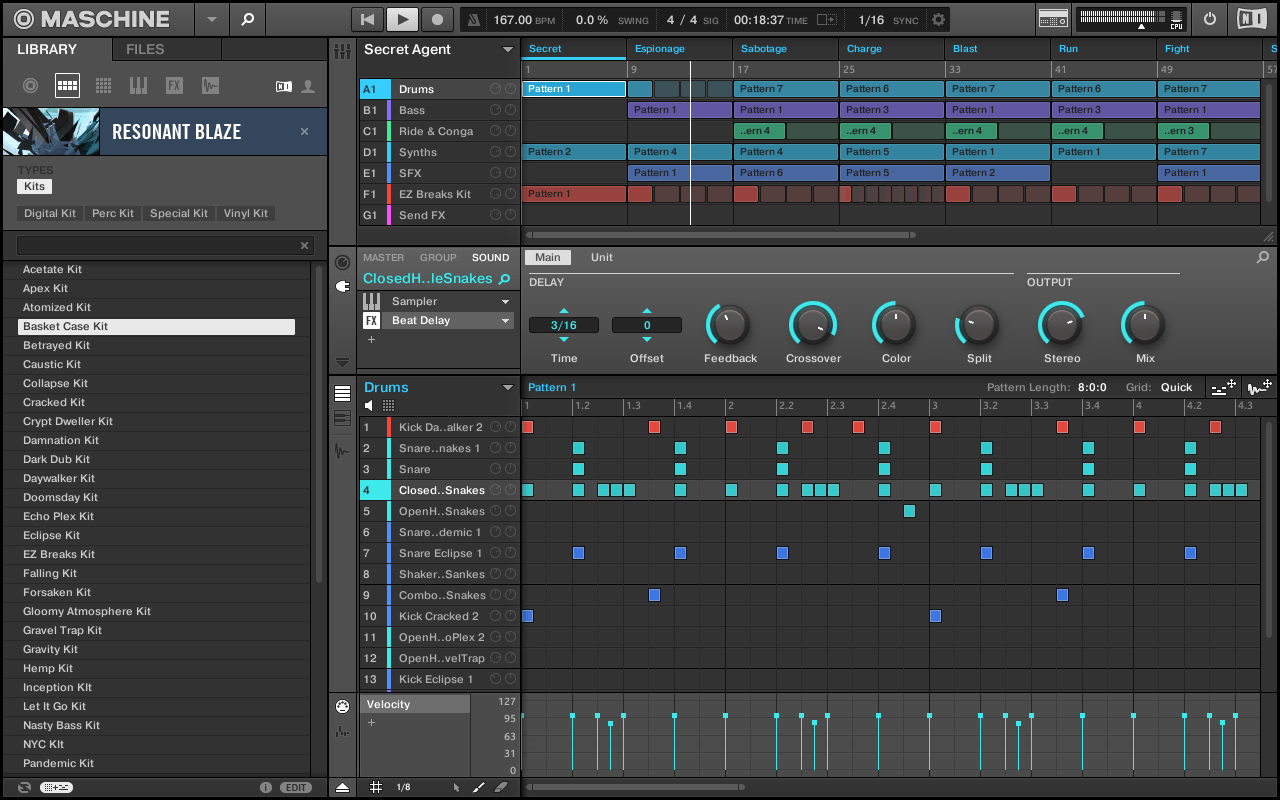Filter by Special Kit tag
The image size is (1280, 800).
pyautogui.click(x=179, y=214)
